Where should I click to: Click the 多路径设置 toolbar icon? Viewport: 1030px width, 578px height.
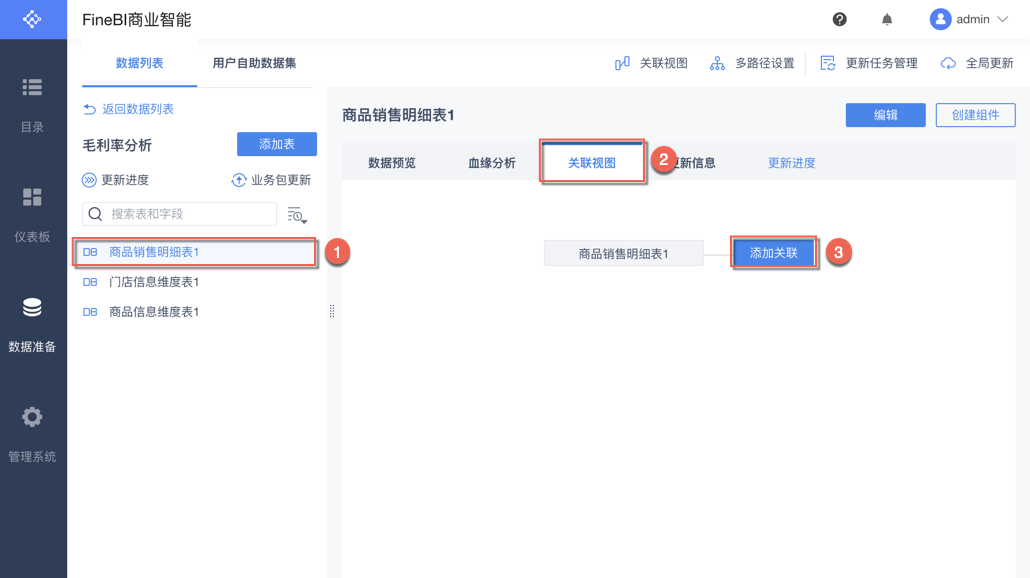click(x=717, y=63)
